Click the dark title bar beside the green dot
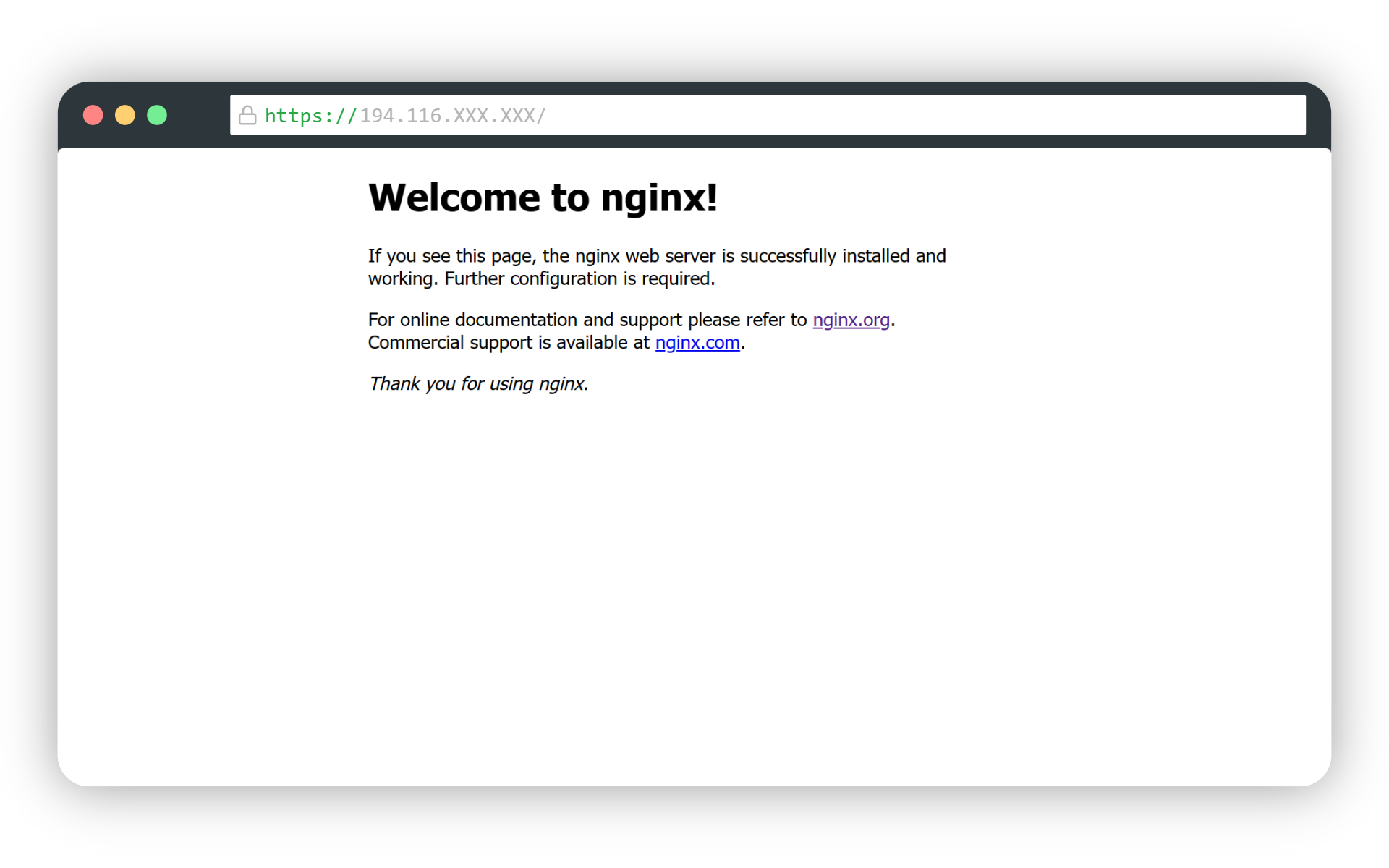 (199, 115)
